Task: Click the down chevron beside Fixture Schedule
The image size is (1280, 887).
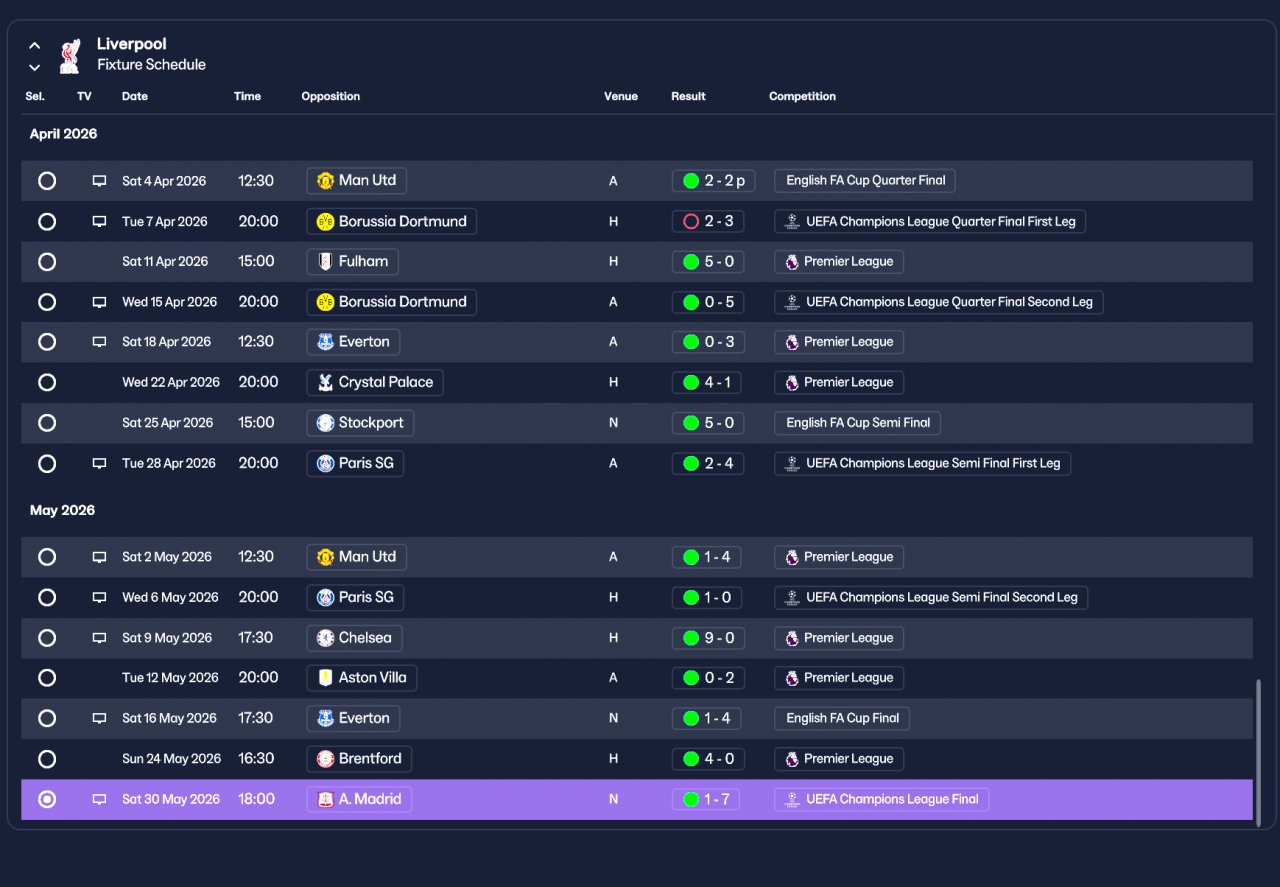Action: [x=35, y=68]
